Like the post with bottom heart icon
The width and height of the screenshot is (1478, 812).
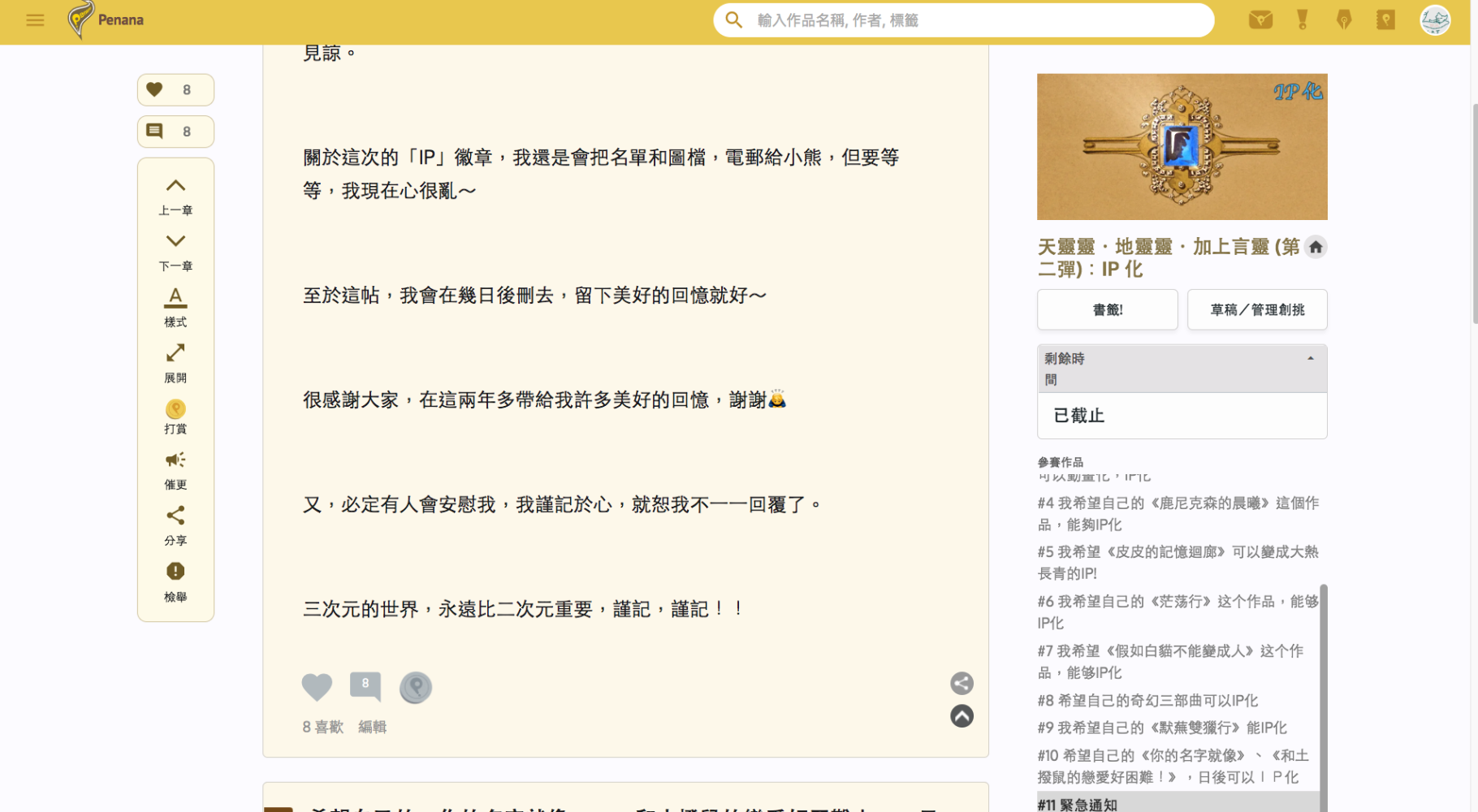tap(317, 688)
